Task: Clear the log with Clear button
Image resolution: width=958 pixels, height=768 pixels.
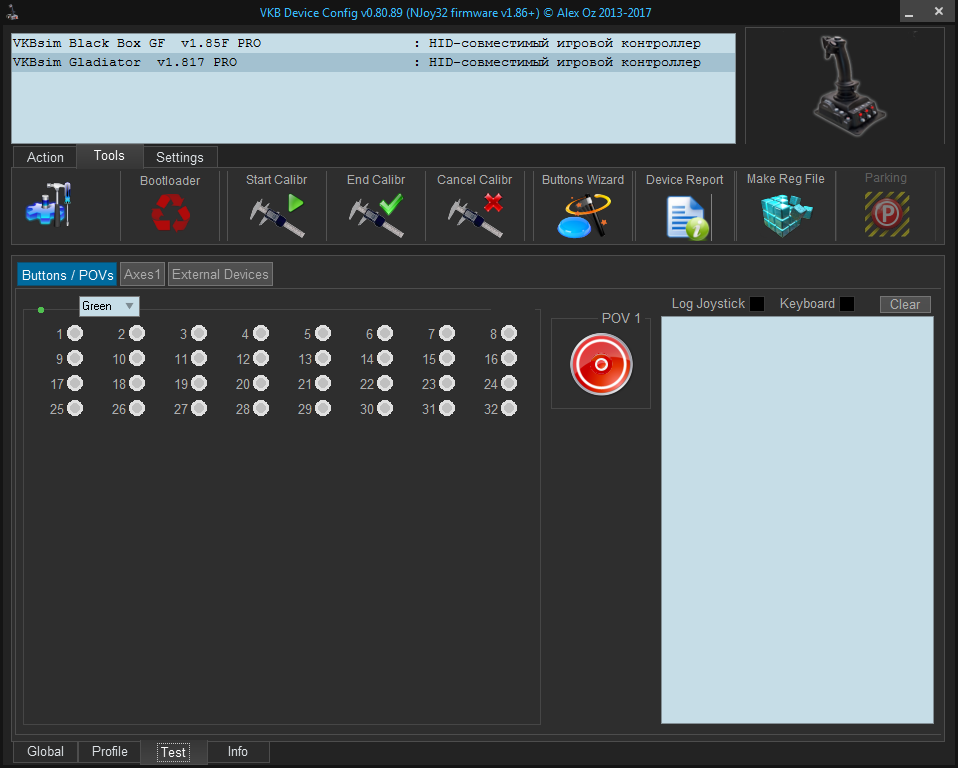Action: click(x=905, y=304)
